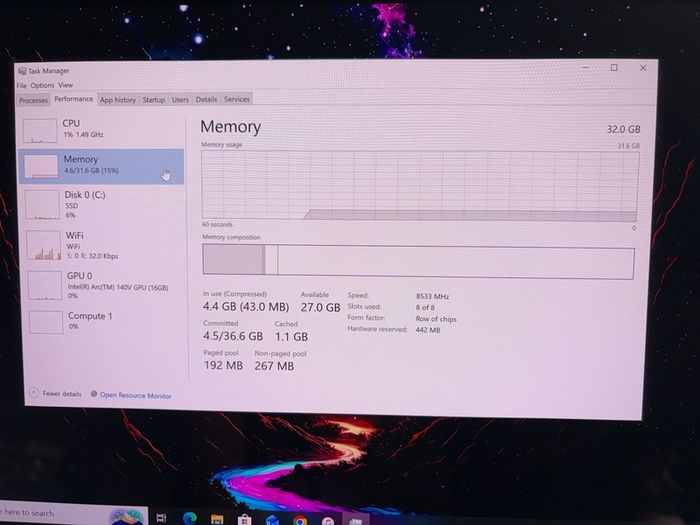
Task: Select GPU 0 Intel Arc entry
Action: (105, 285)
